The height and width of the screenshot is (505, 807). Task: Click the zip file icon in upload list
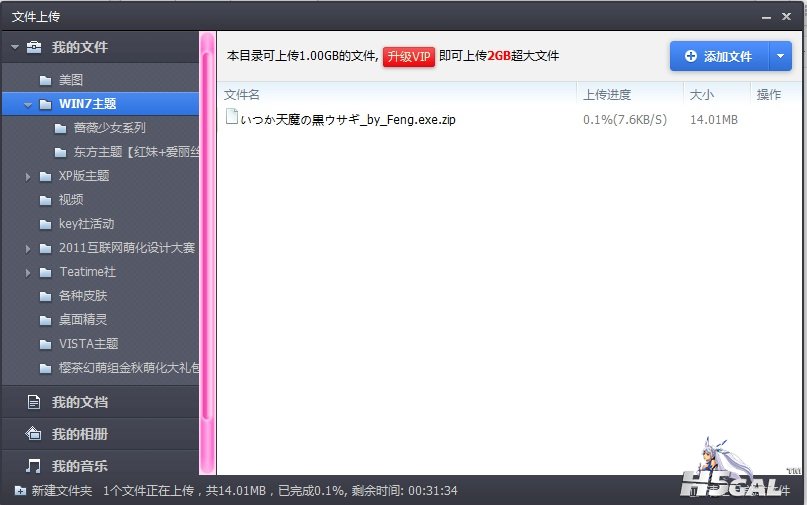coord(232,117)
